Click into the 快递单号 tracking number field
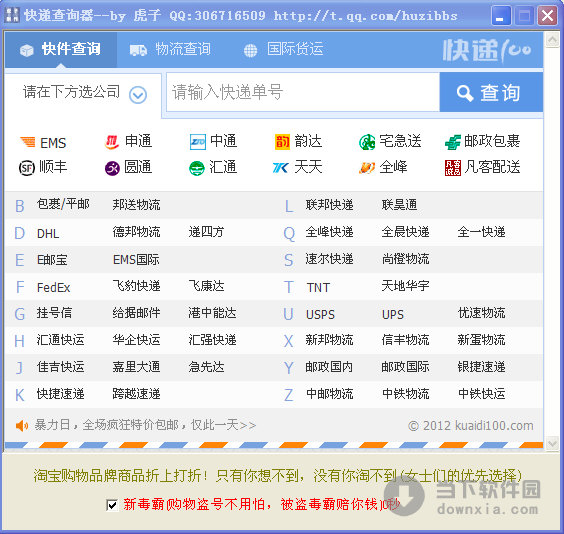This screenshot has height=534, width=564. 303,92
